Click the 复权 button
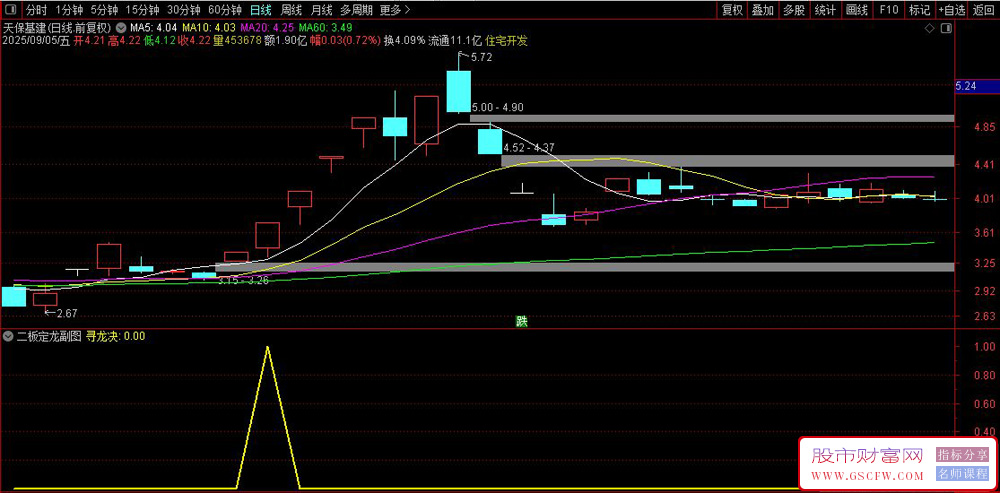 click(732, 10)
